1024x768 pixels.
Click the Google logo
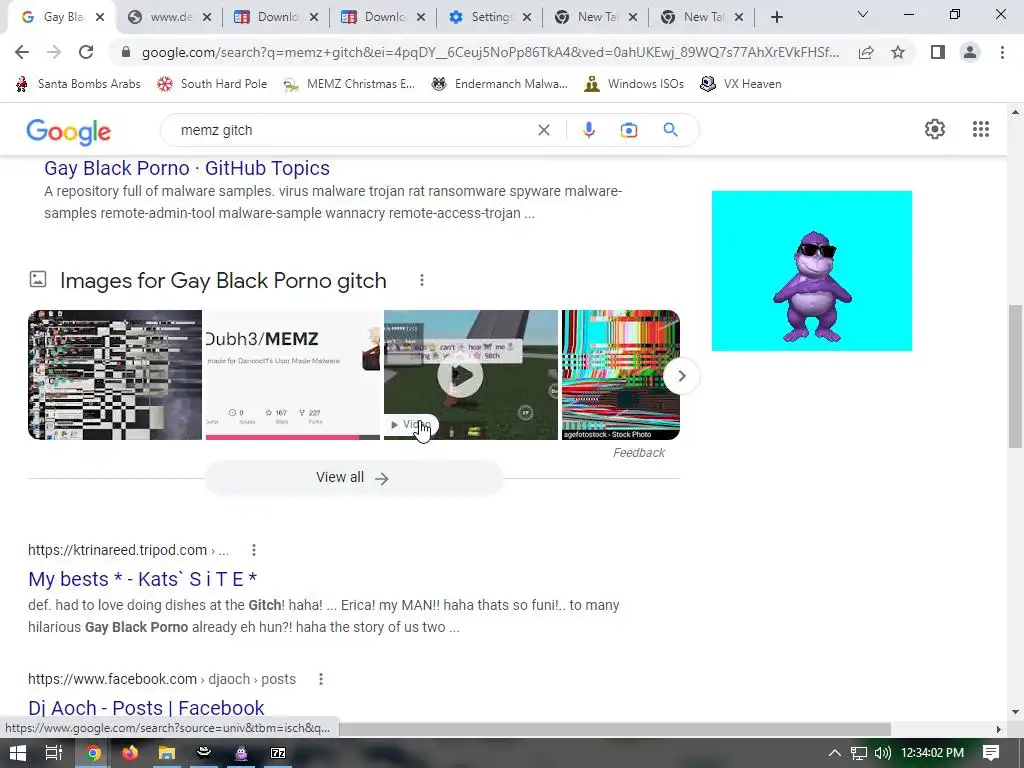[69, 131]
